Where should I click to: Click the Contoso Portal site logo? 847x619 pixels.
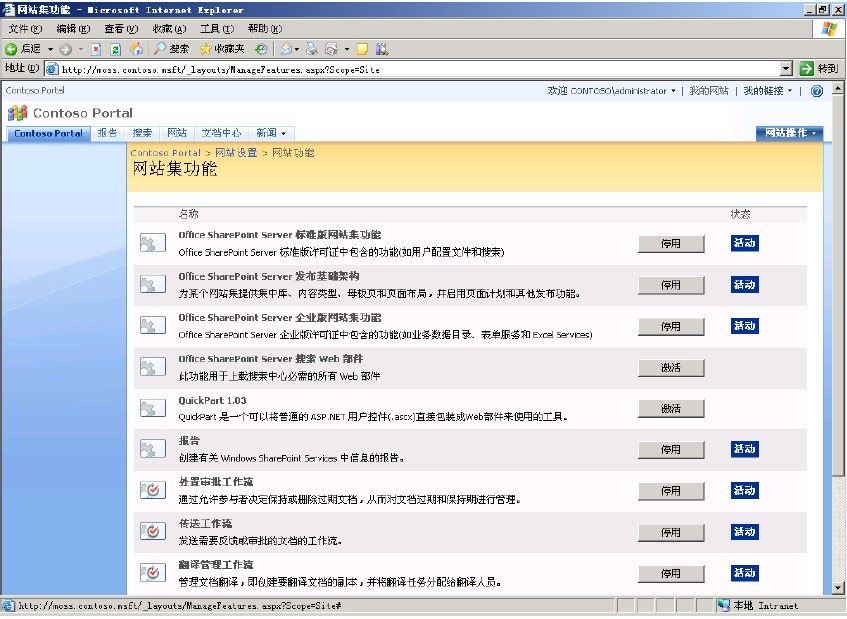tap(17, 113)
